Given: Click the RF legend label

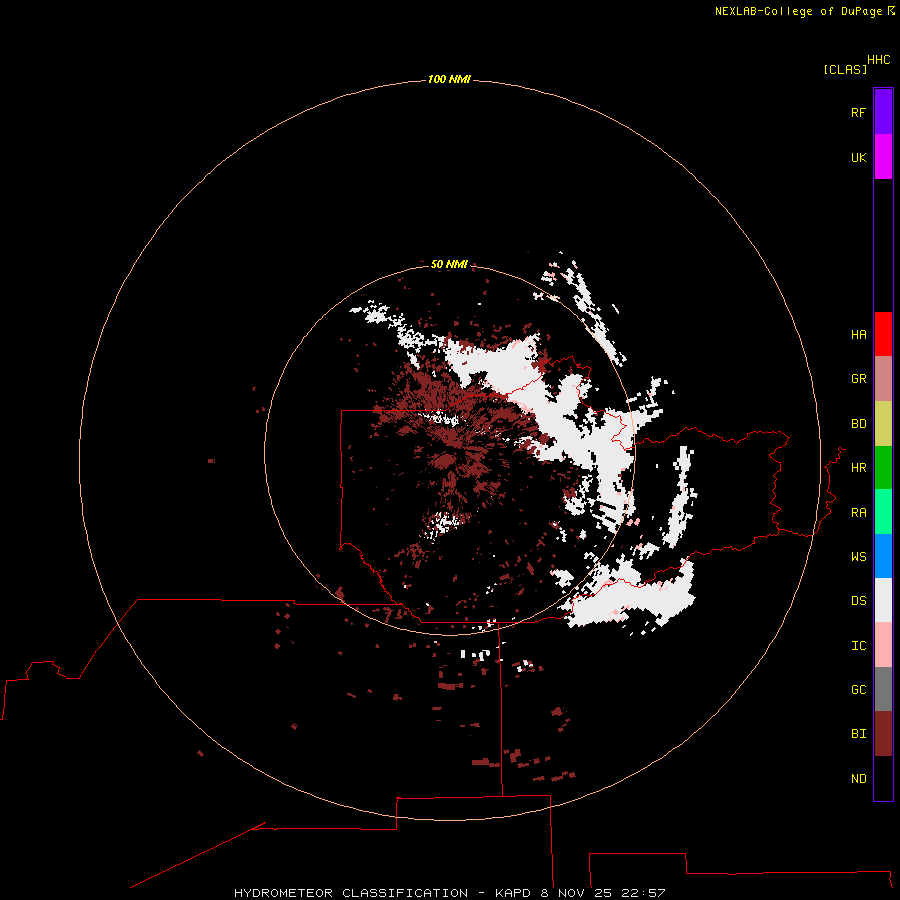Looking at the screenshot, I should [859, 112].
